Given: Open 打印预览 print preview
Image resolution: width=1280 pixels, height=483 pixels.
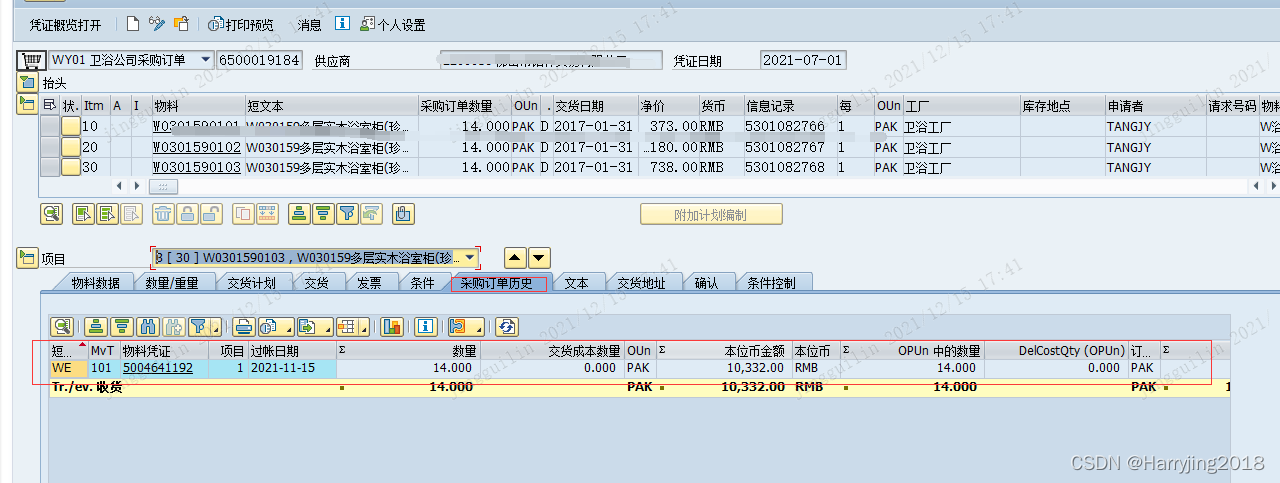Looking at the screenshot, I should tap(241, 24).
